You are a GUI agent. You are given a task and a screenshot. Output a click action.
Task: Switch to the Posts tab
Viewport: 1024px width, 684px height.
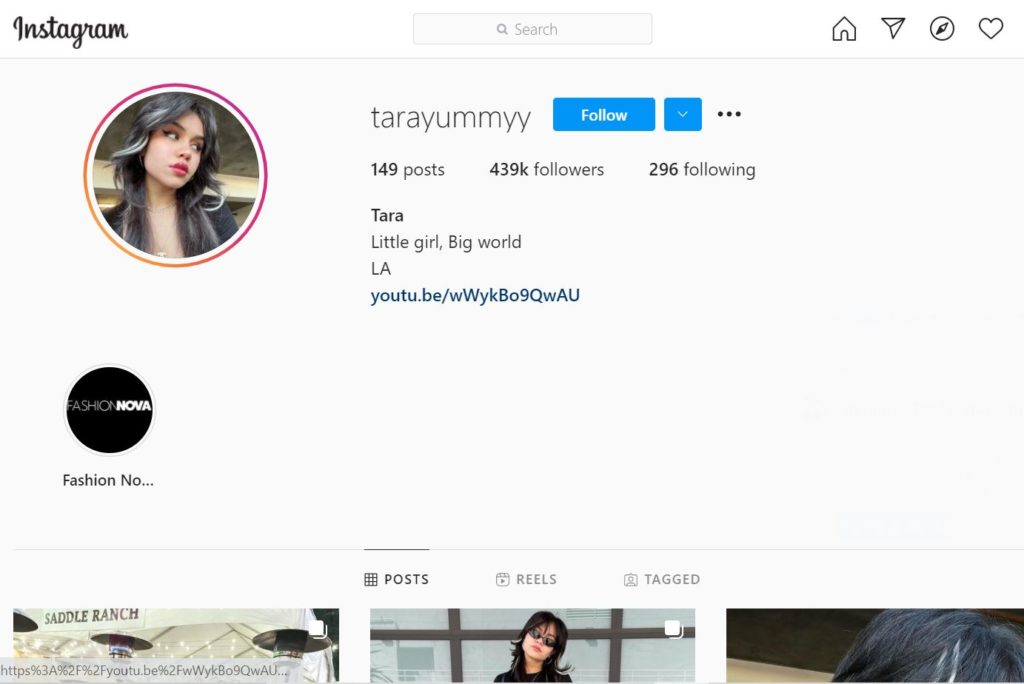click(x=396, y=579)
